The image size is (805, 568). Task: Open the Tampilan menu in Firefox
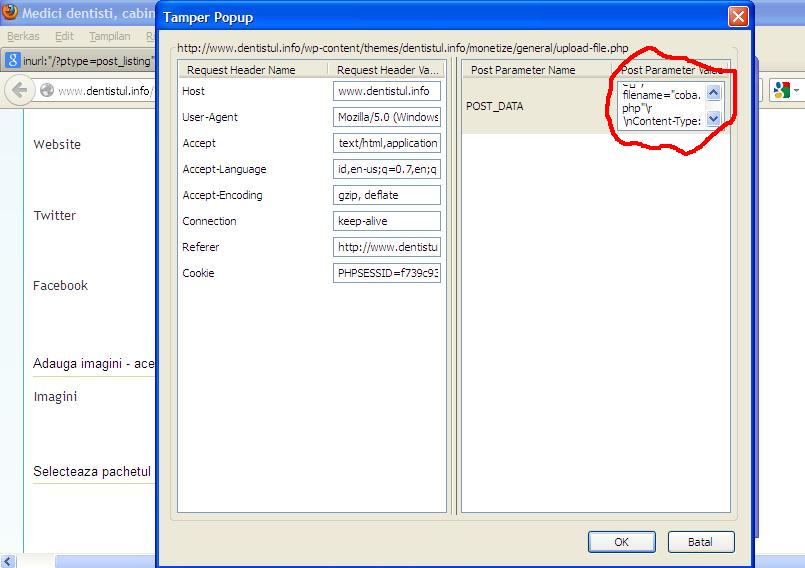[109, 36]
